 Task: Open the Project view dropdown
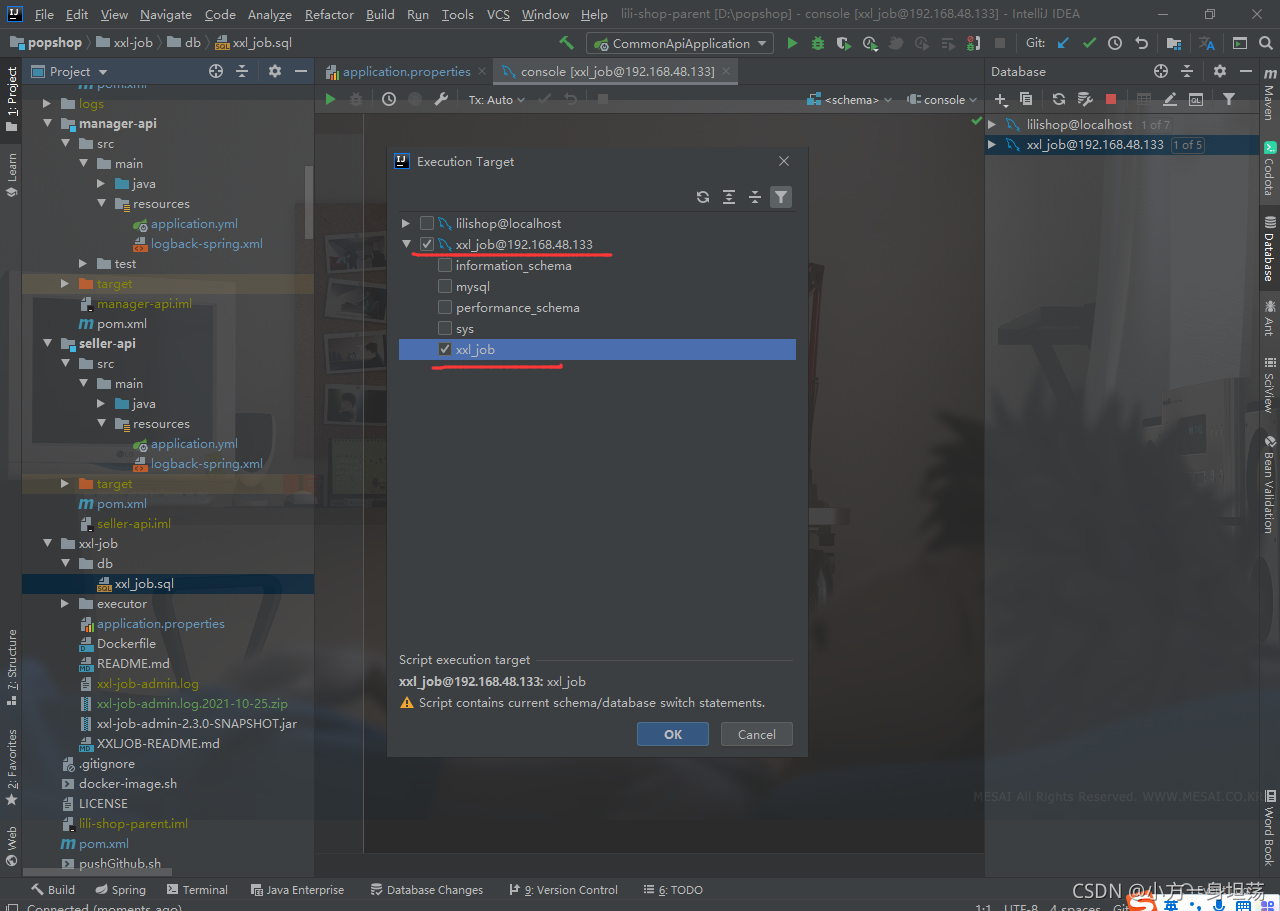(x=70, y=71)
